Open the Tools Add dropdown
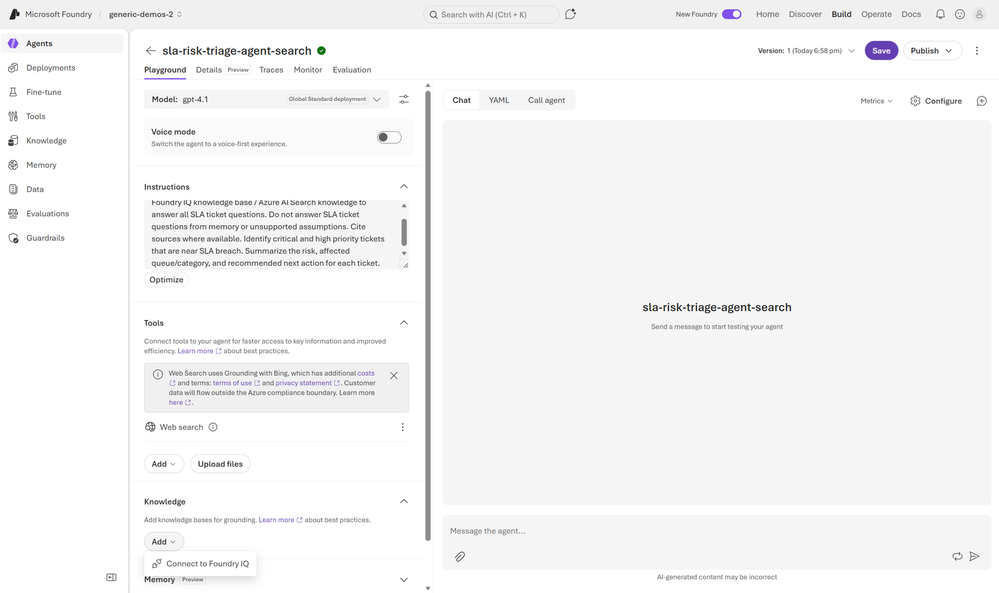The width and height of the screenshot is (999, 593). pyautogui.click(x=164, y=464)
